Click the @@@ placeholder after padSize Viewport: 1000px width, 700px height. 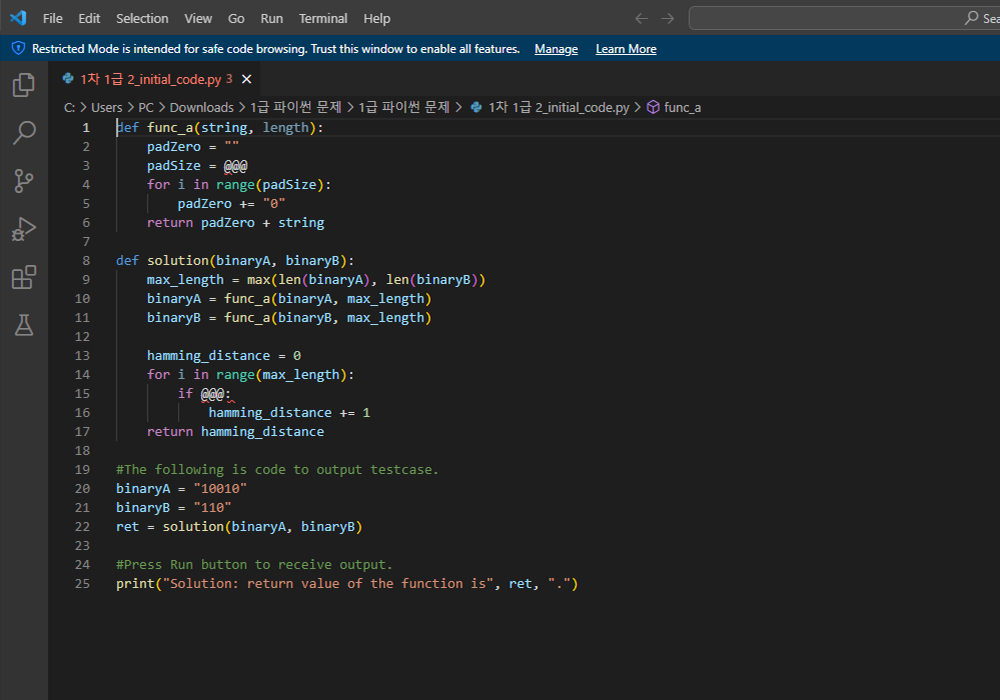[235, 166]
